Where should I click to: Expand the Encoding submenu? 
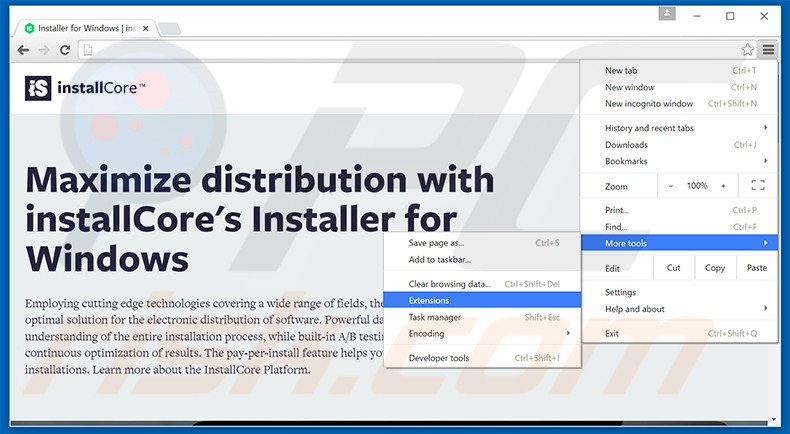point(482,334)
